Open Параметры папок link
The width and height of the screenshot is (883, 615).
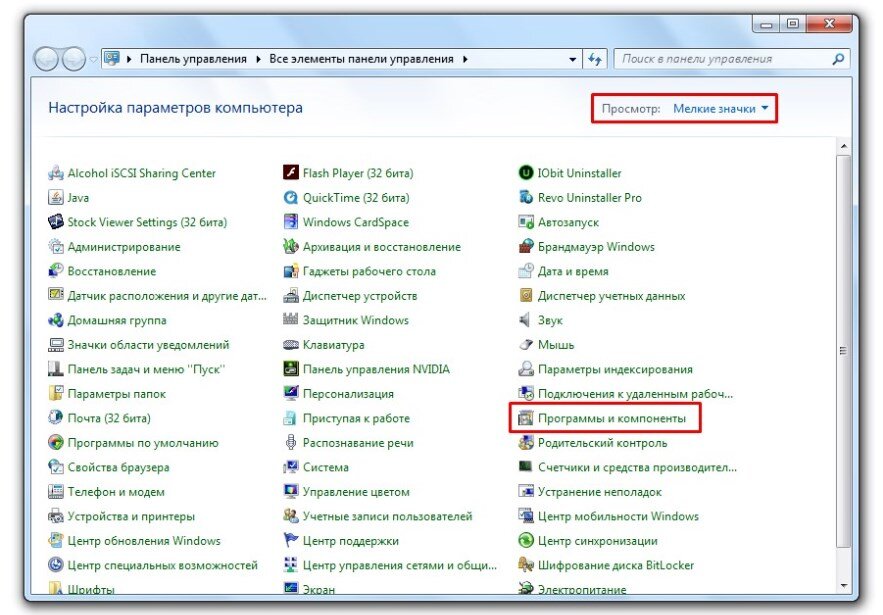click(x=117, y=394)
